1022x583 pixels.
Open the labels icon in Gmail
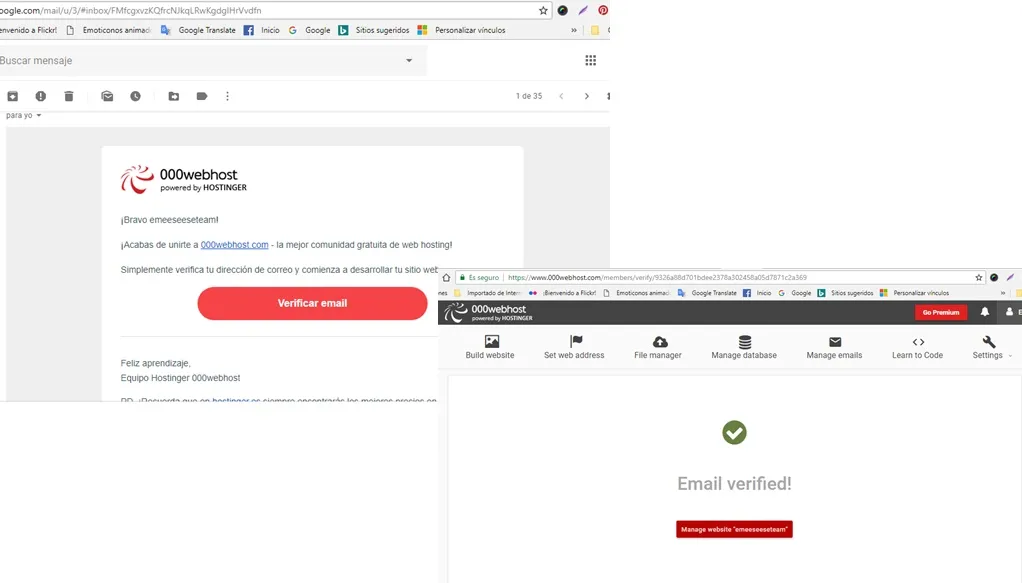[201, 96]
